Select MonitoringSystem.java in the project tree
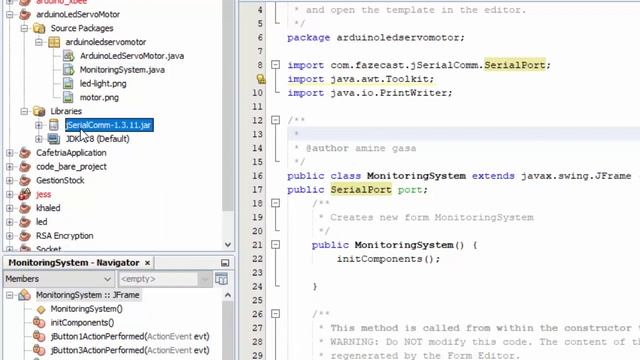This screenshot has width=640, height=360. [122, 70]
